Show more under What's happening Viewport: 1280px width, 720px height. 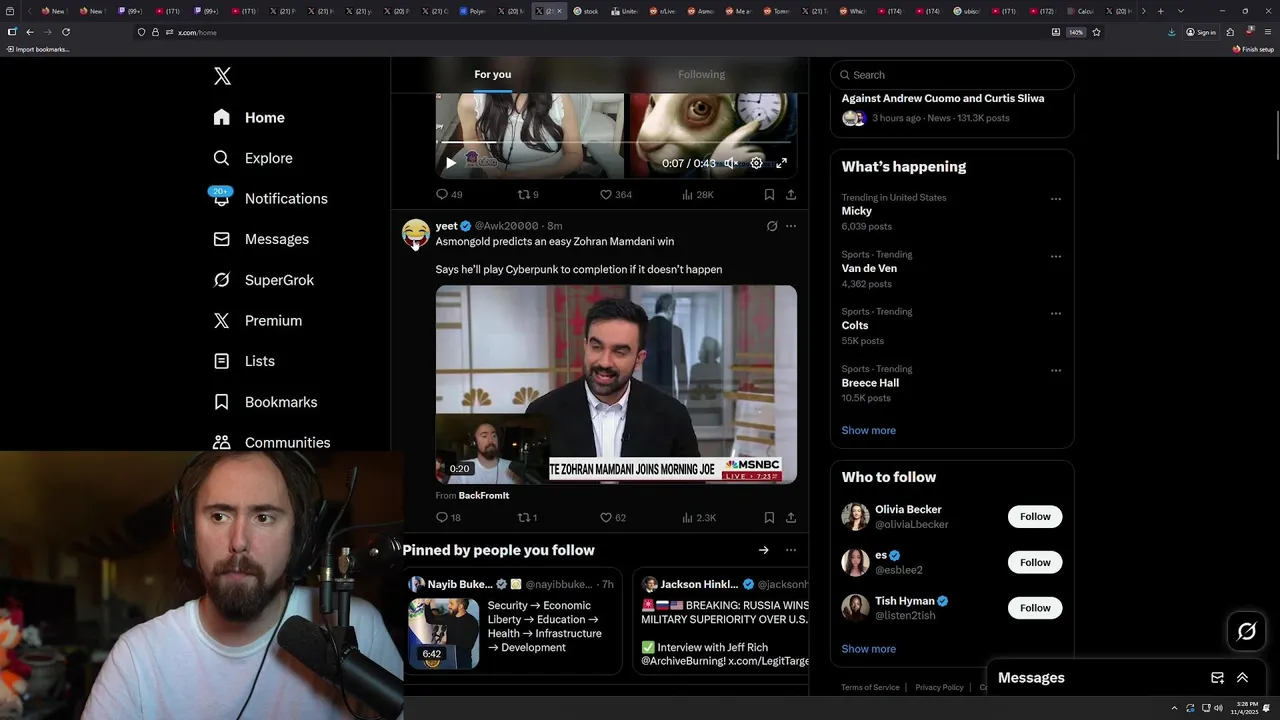868,430
